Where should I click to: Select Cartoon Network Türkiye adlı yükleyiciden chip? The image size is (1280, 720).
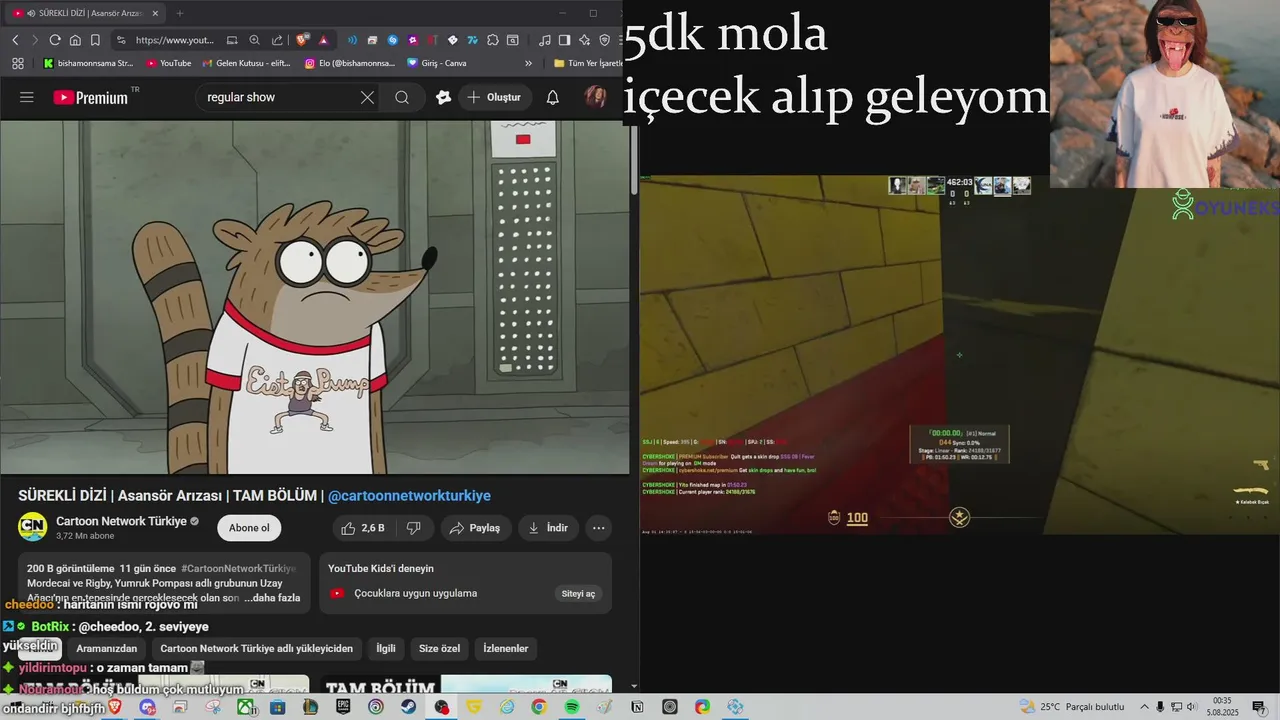coord(256,649)
